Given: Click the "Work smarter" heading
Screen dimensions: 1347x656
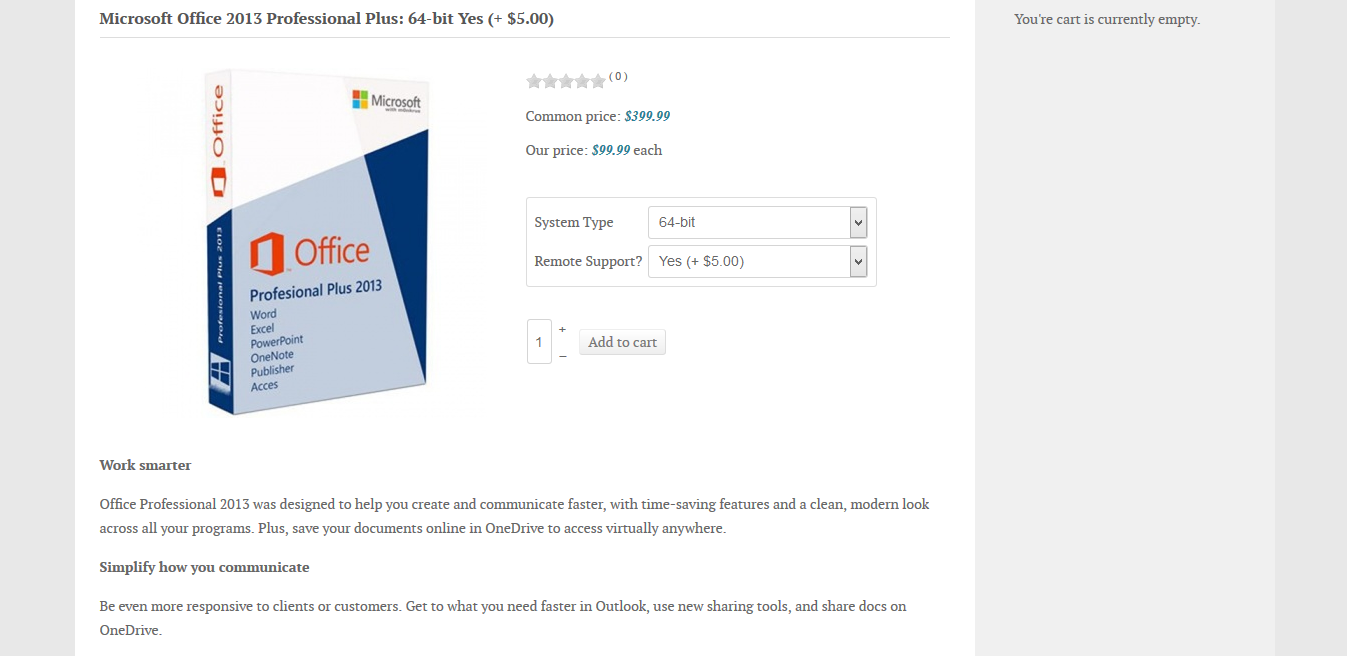Looking at the screenshot, I should click(145, 465).
